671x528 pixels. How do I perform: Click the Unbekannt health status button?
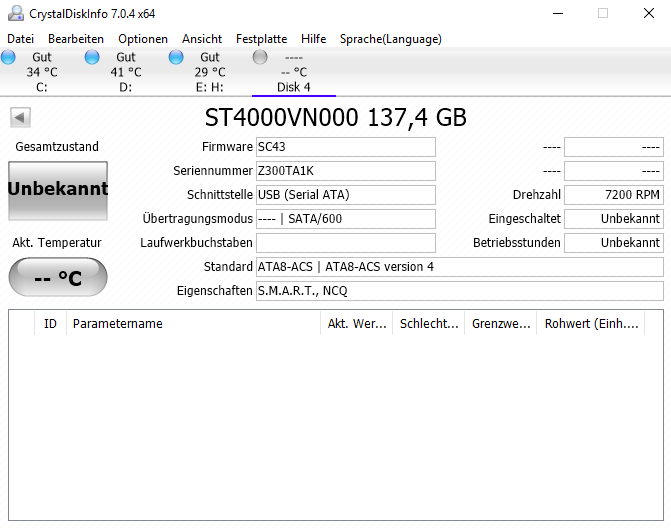(x=58, y=190)
